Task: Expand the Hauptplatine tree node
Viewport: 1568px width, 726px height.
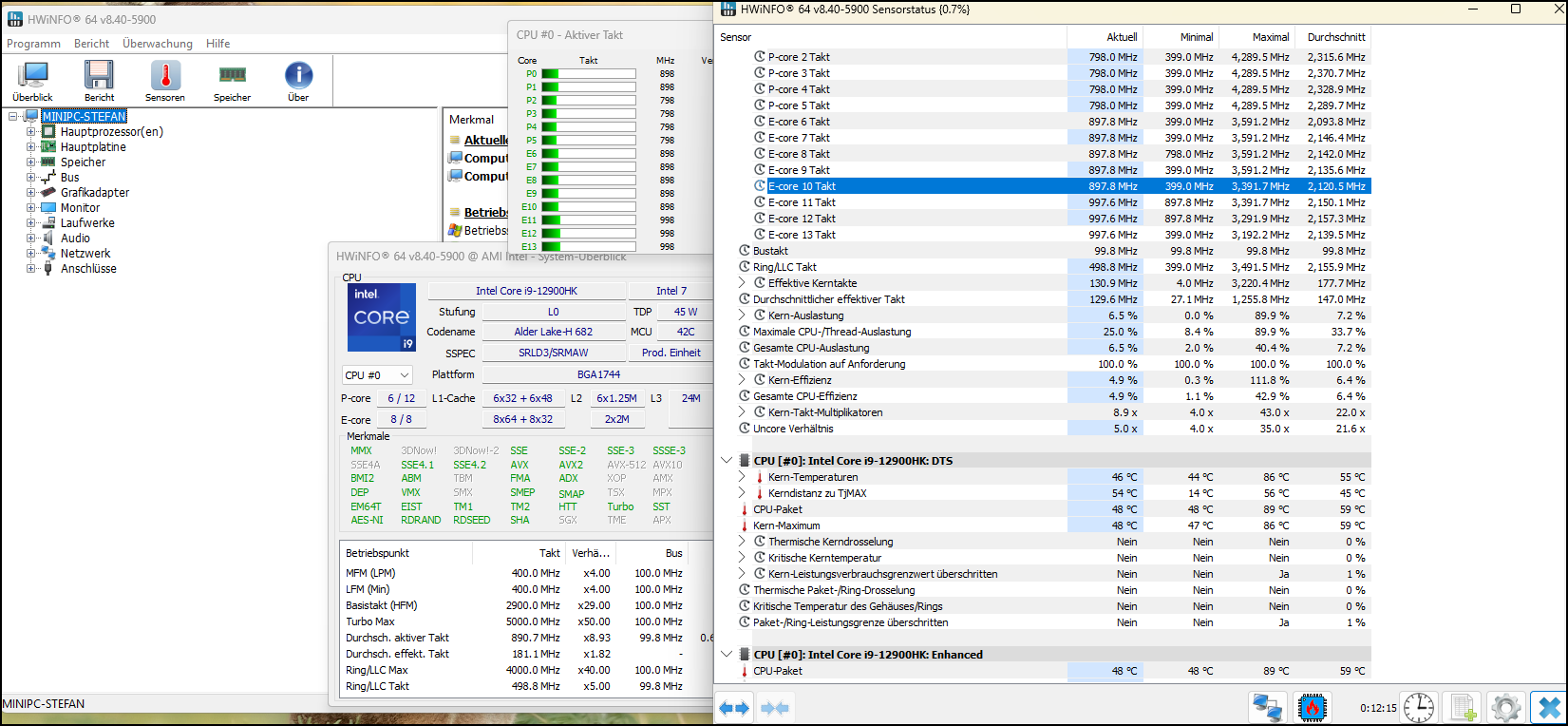Action: pos(30,146)
